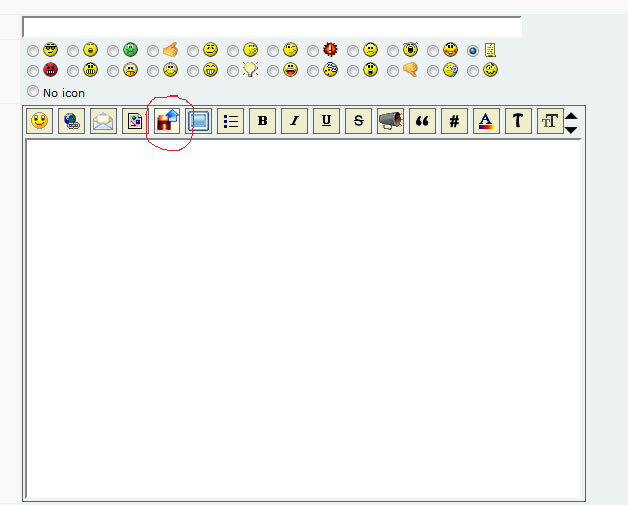The image size is (628, 505).
Task: Click the sad frowning smiley message icon
Action: [x=370, y=50]
